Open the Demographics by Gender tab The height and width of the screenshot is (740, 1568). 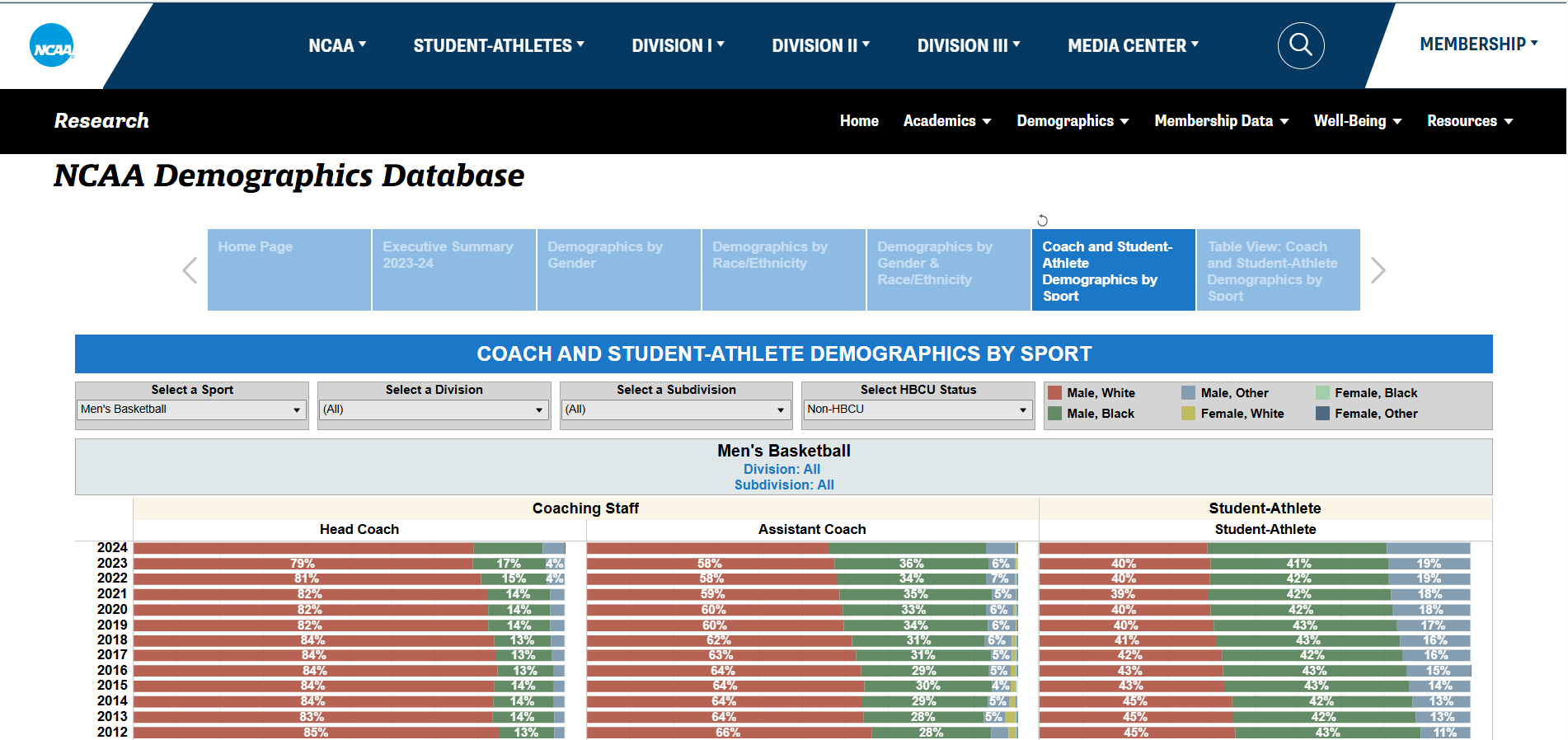(619, 269)
